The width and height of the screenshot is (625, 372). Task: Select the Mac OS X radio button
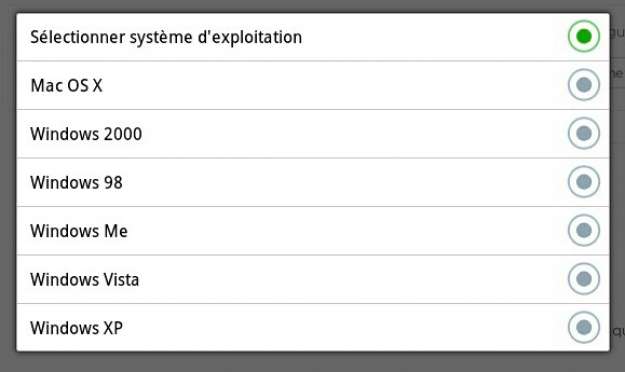coord(584,85)
